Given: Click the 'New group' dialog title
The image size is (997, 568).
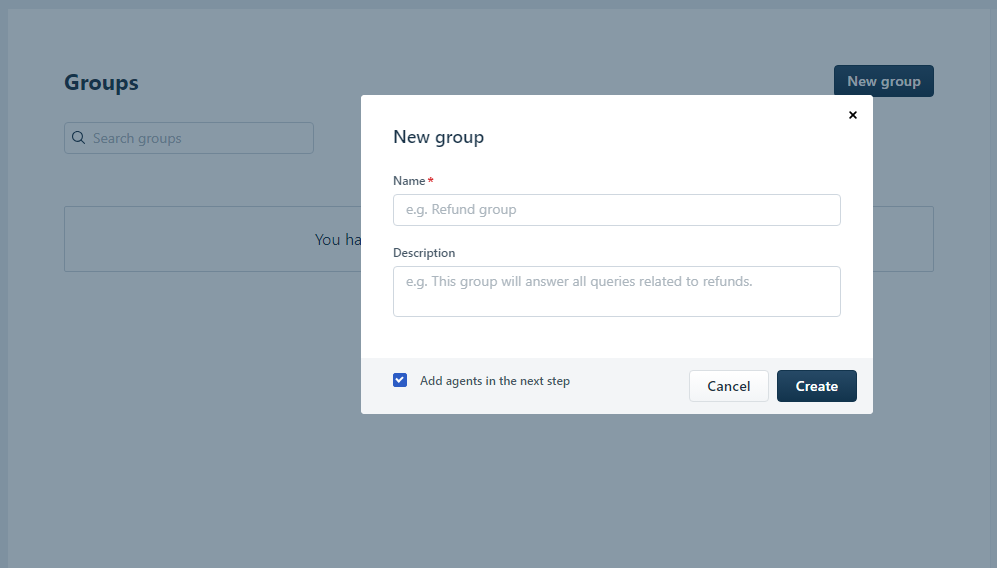Looking at the screenshot, I should 438,137.
